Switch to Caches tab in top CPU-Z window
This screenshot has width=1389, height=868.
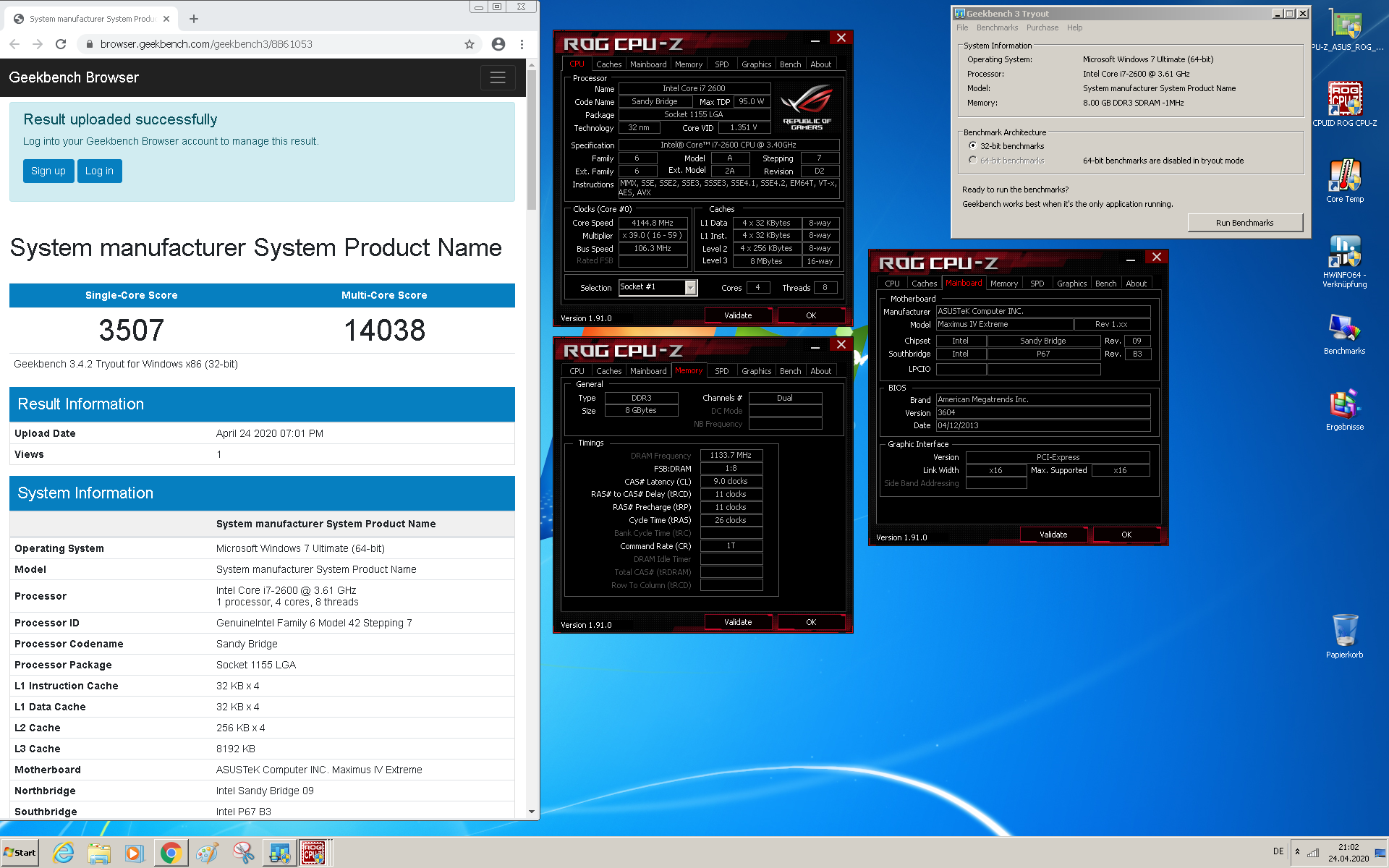(x=608, y=64)
